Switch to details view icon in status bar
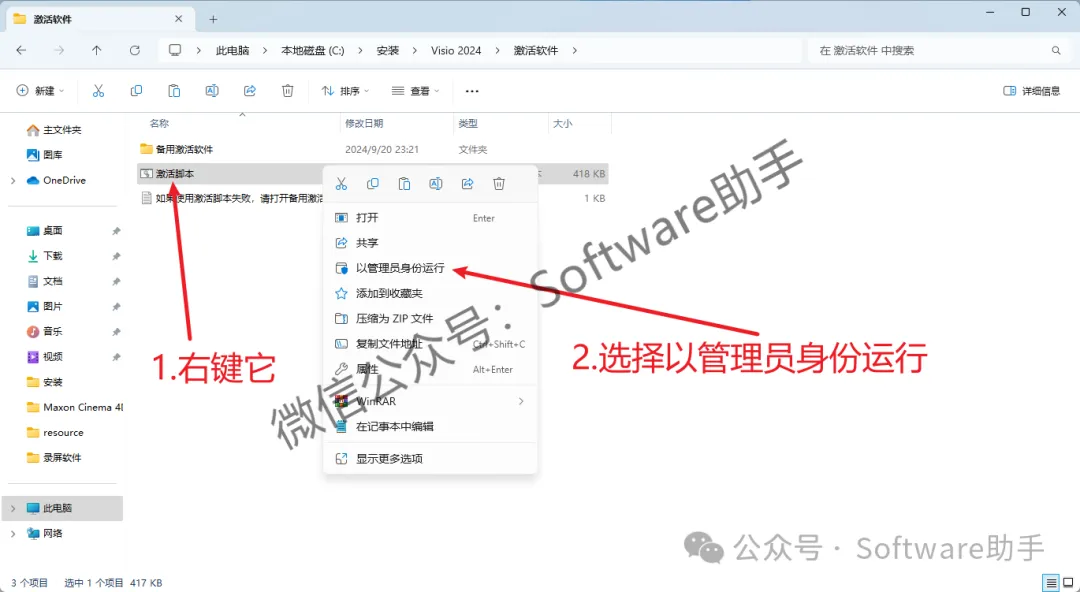This screenshot has width=1080, height=592. click(x=1050, y=583)
